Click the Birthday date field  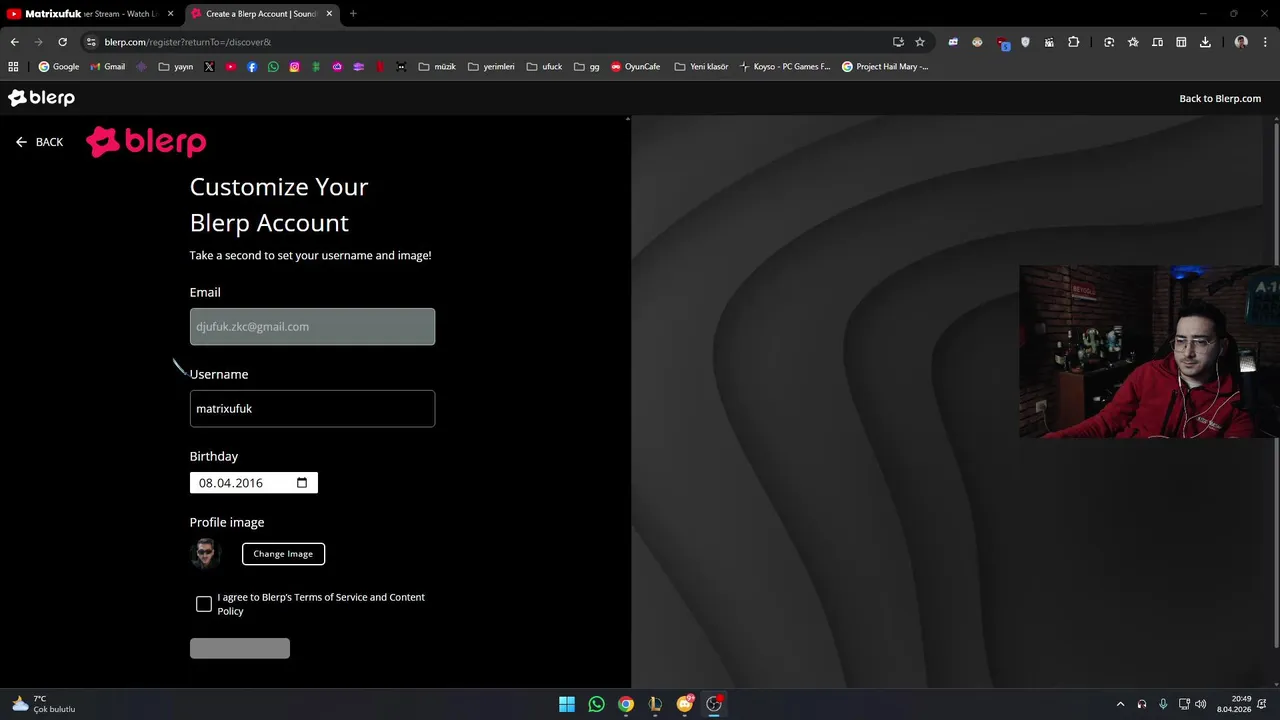coord(254,483)
